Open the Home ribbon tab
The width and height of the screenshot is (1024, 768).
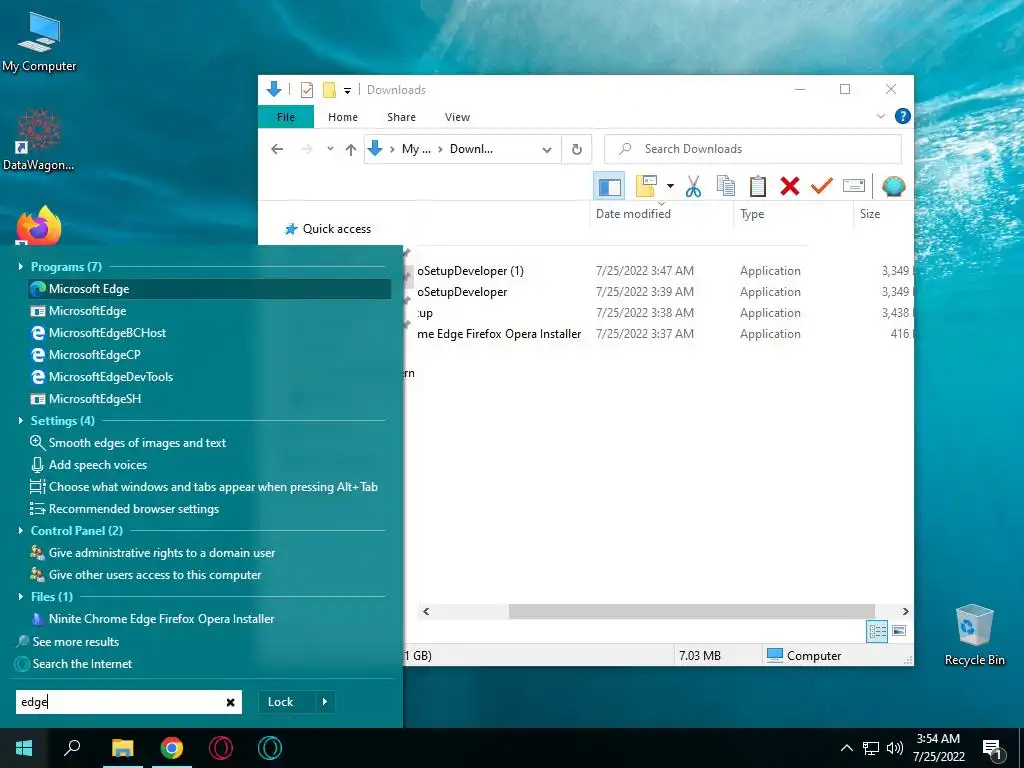click(x=343, y=117)
